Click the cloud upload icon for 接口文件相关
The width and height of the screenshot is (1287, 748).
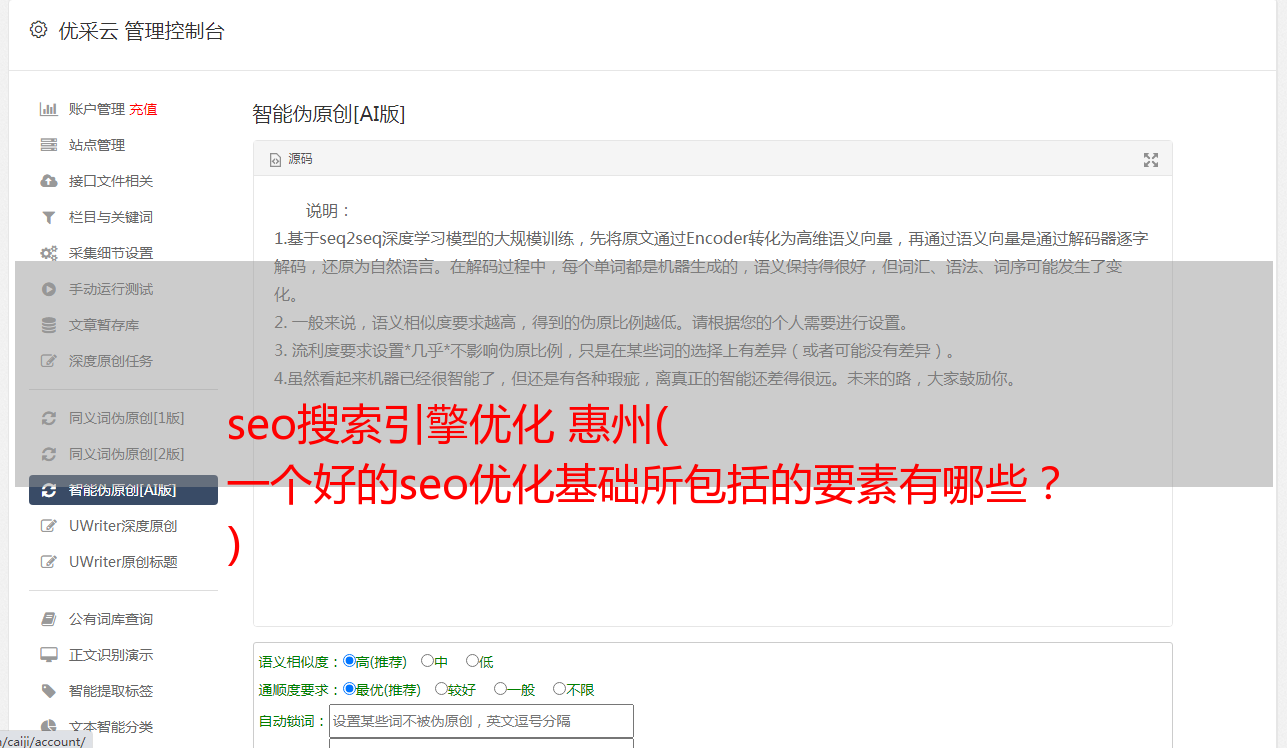pyautogui.click(x=48, y=181)
